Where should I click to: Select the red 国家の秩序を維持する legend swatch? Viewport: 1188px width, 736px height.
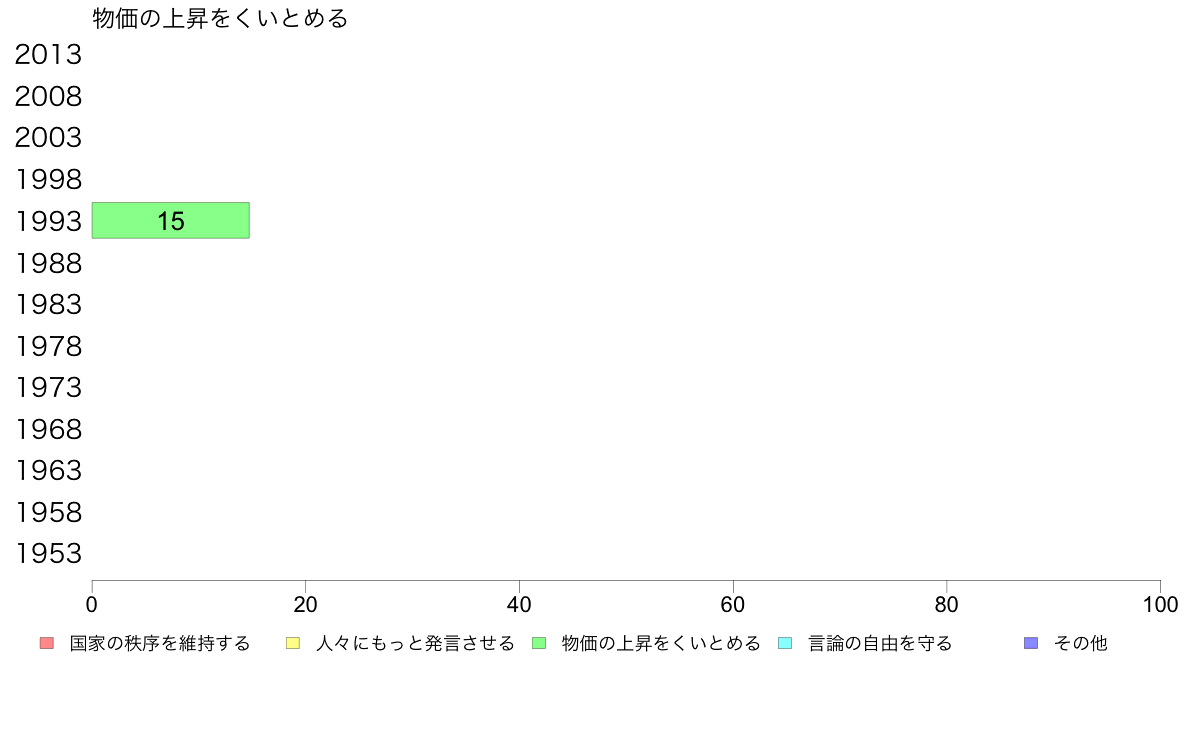tap(47, 644)
